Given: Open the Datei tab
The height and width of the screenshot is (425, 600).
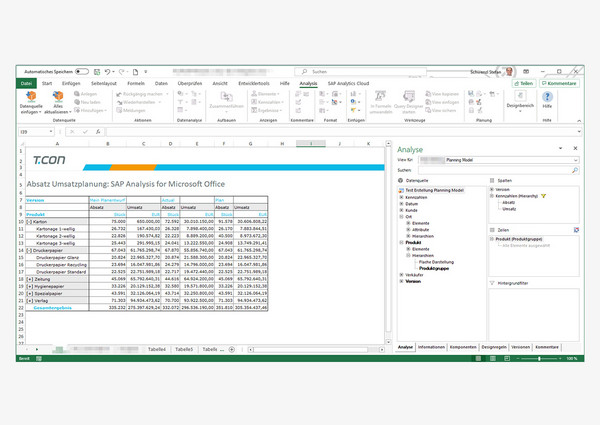Looking at the screenshot, I should (26, 83).
